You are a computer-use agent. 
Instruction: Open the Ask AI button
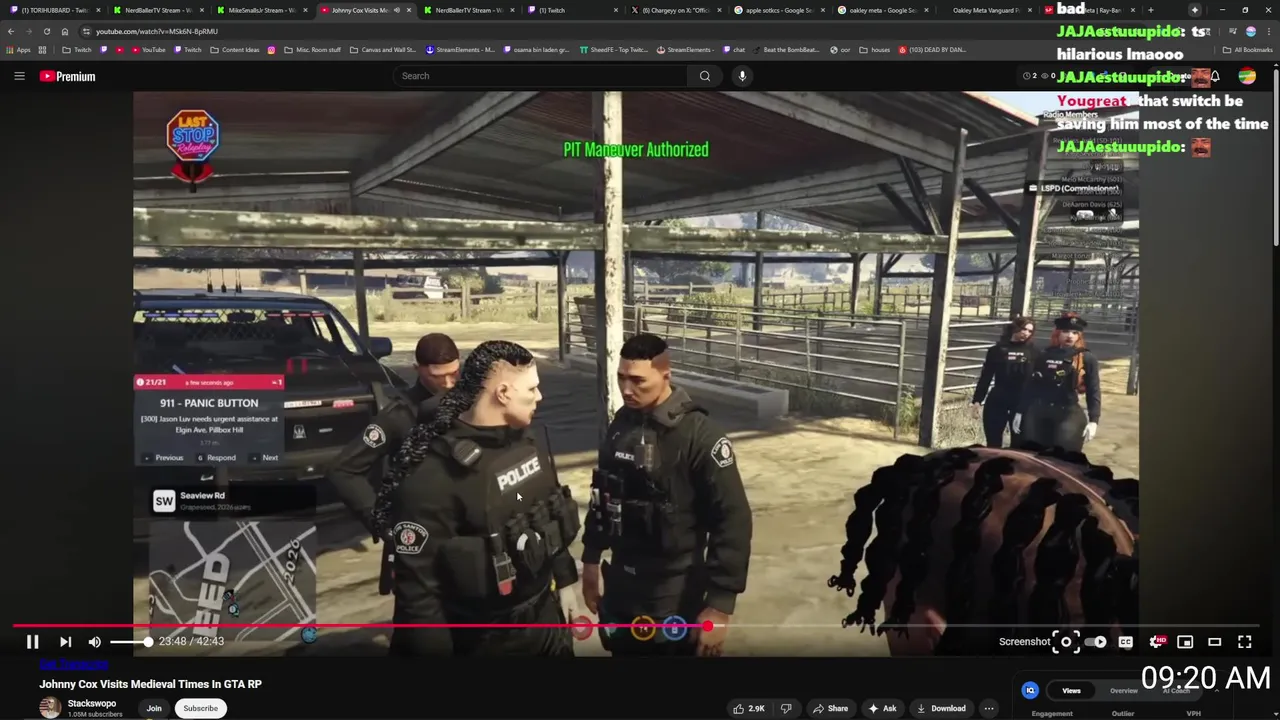[x=881, y=708]
